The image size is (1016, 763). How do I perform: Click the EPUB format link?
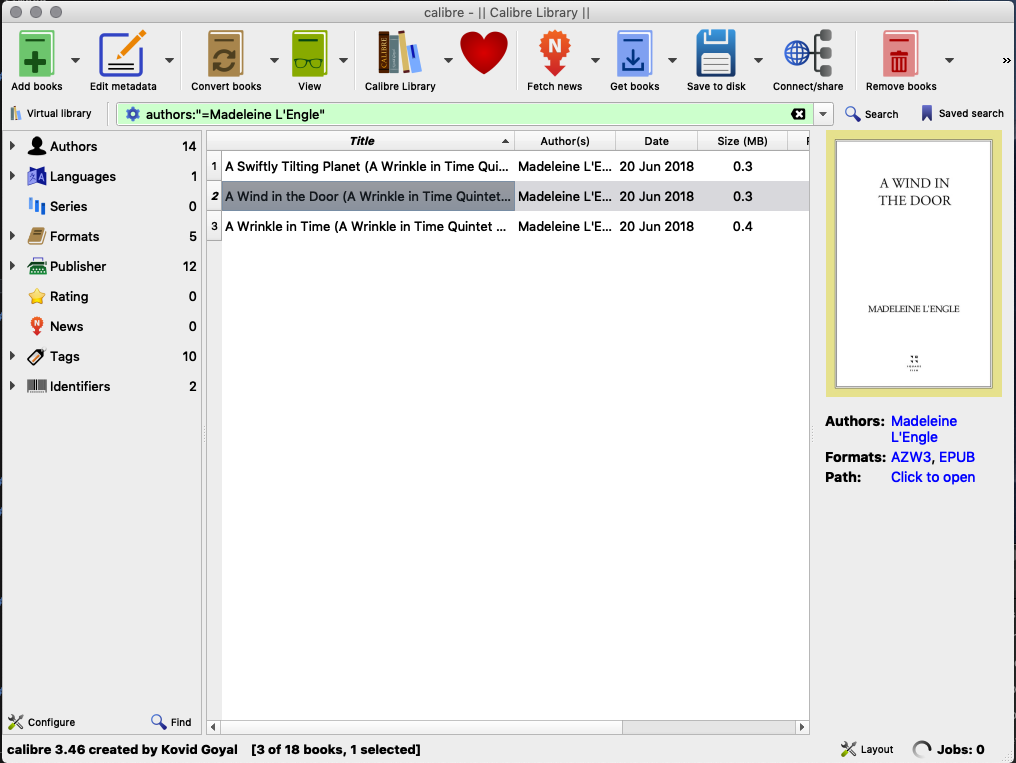point(956,457)
